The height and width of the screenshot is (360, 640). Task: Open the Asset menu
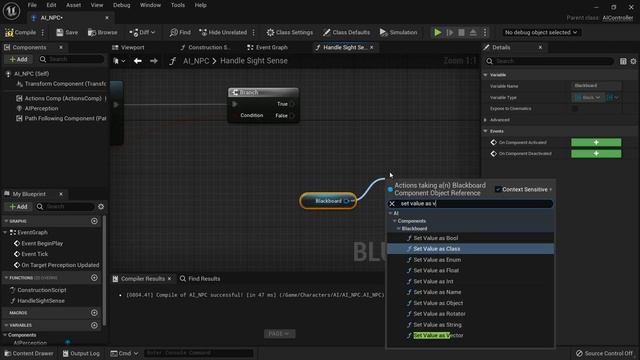73,5
